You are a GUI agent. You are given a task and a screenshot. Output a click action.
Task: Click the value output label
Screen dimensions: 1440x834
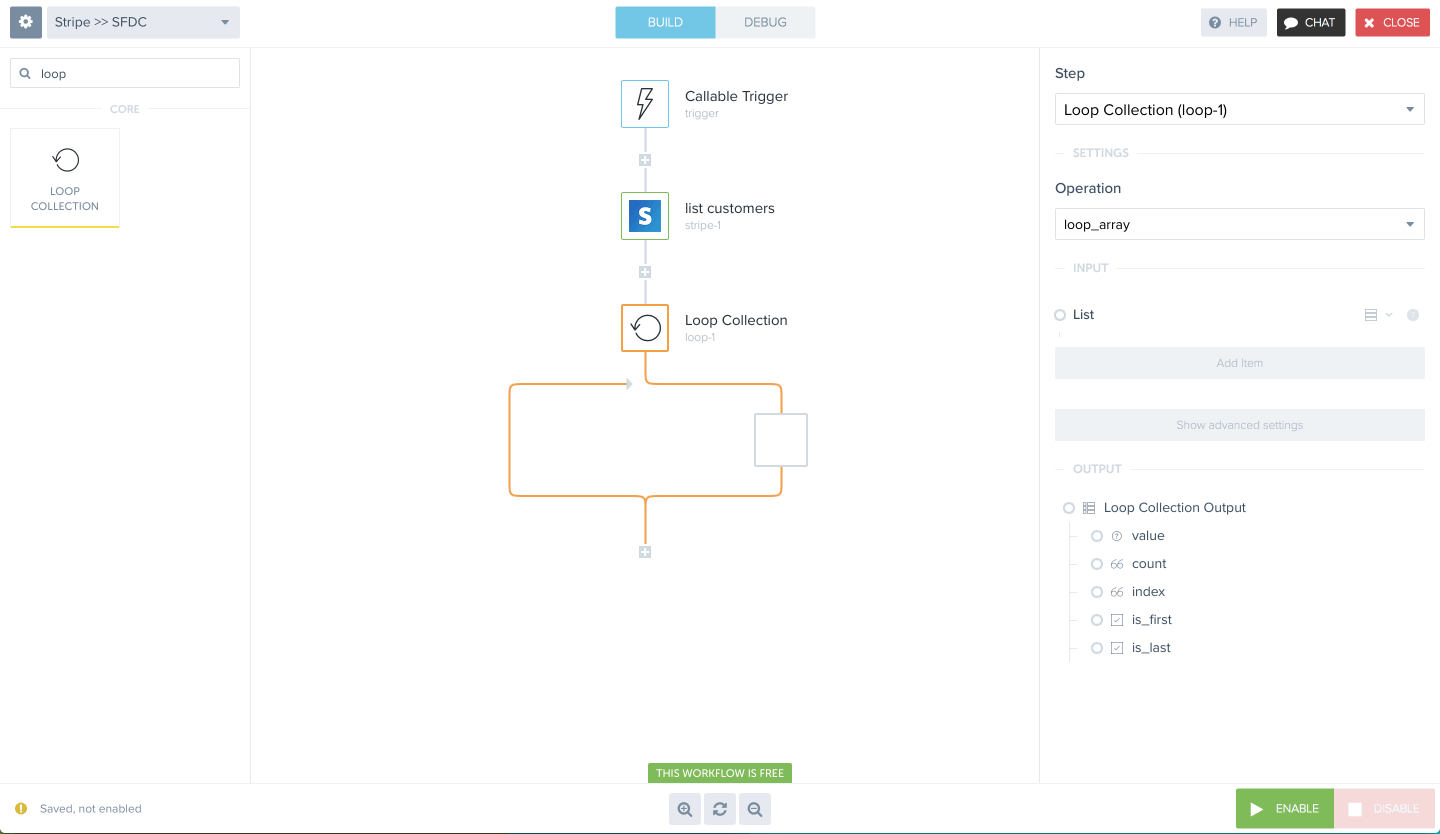(1148, 536)
